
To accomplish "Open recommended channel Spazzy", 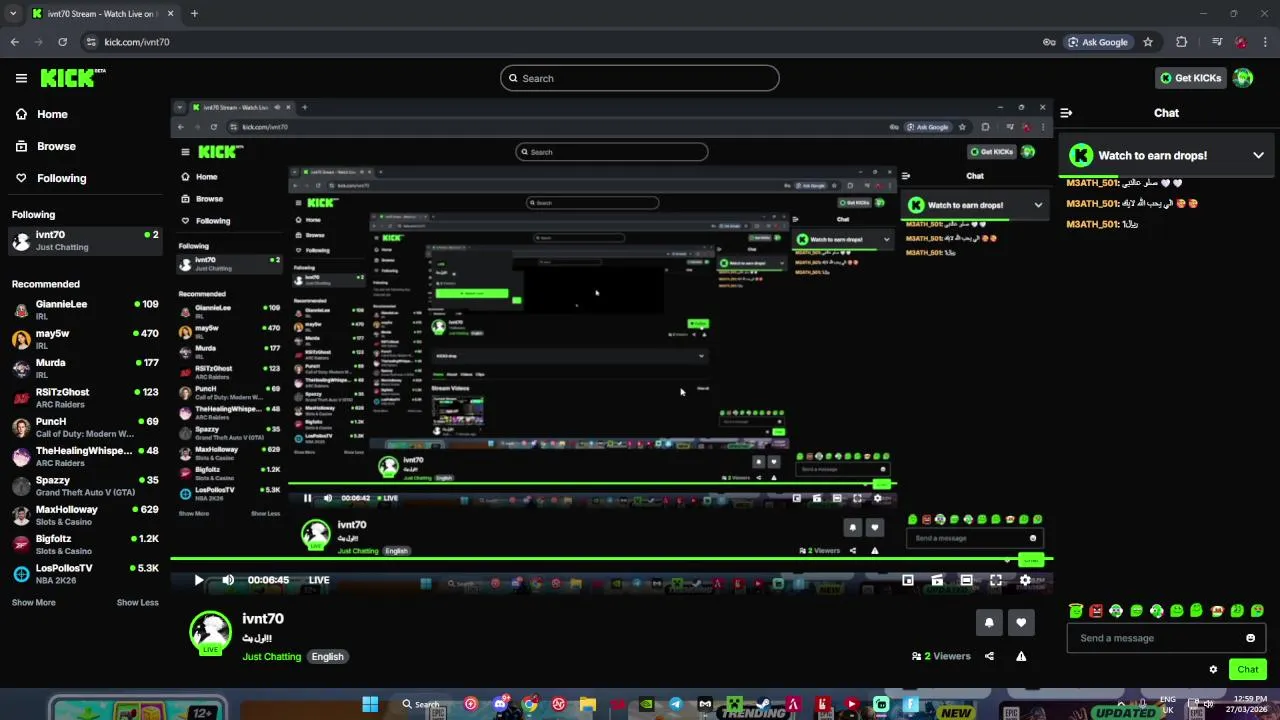I will [85, 486].
